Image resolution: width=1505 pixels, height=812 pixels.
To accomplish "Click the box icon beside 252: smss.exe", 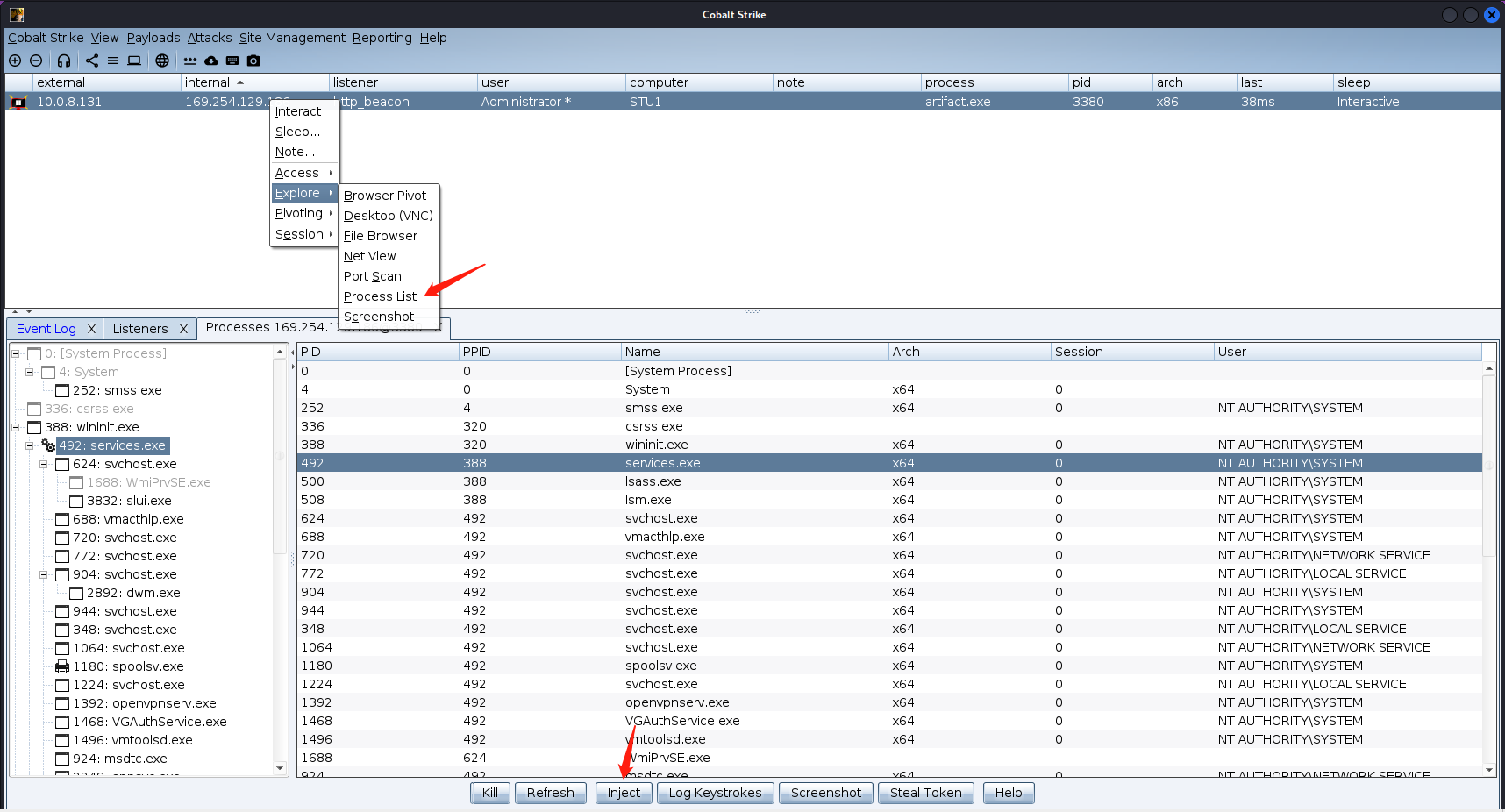I will tap(62, 390).
